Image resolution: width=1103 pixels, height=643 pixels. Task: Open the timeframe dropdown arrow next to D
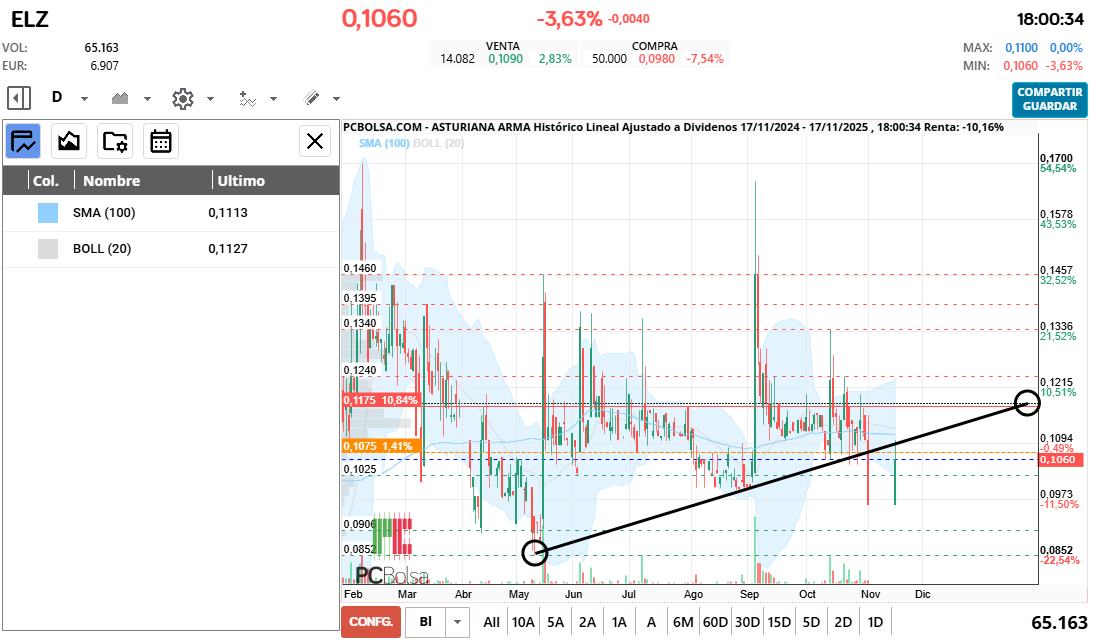click(84, 98)
